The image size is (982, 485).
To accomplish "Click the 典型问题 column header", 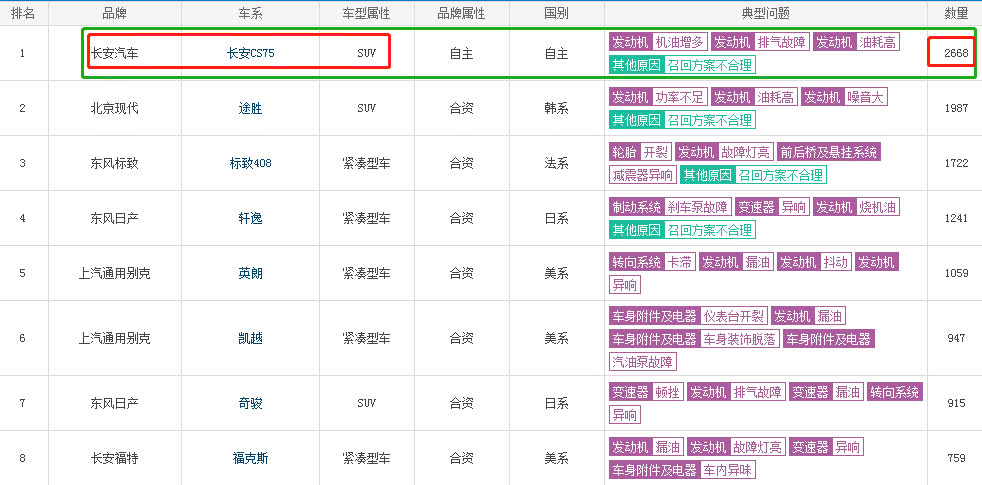I will [766, 13].
